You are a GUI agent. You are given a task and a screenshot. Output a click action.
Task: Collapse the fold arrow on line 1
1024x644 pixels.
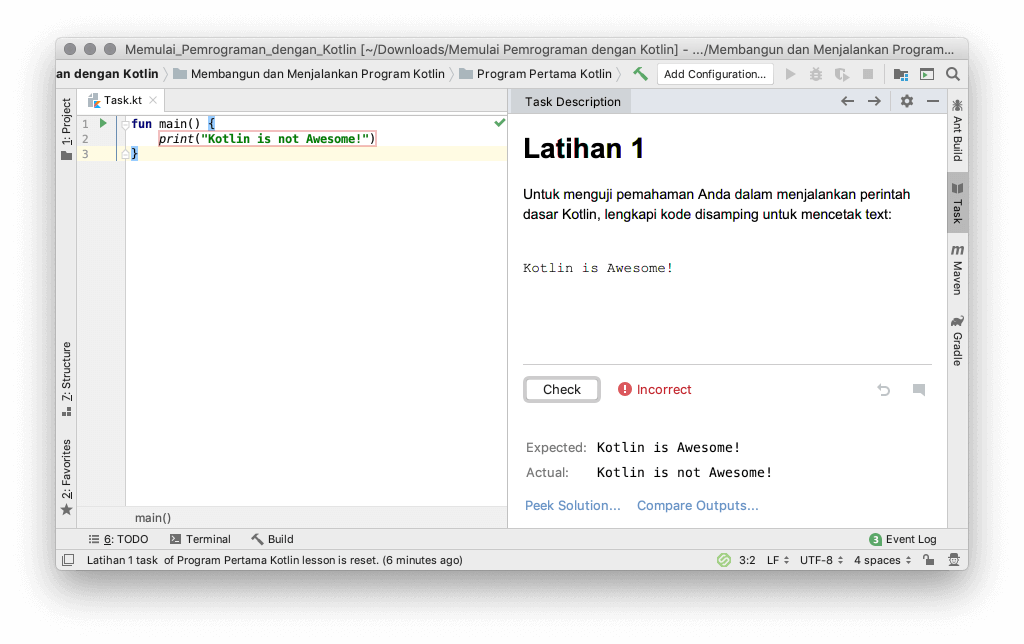[x=123, y=122]
